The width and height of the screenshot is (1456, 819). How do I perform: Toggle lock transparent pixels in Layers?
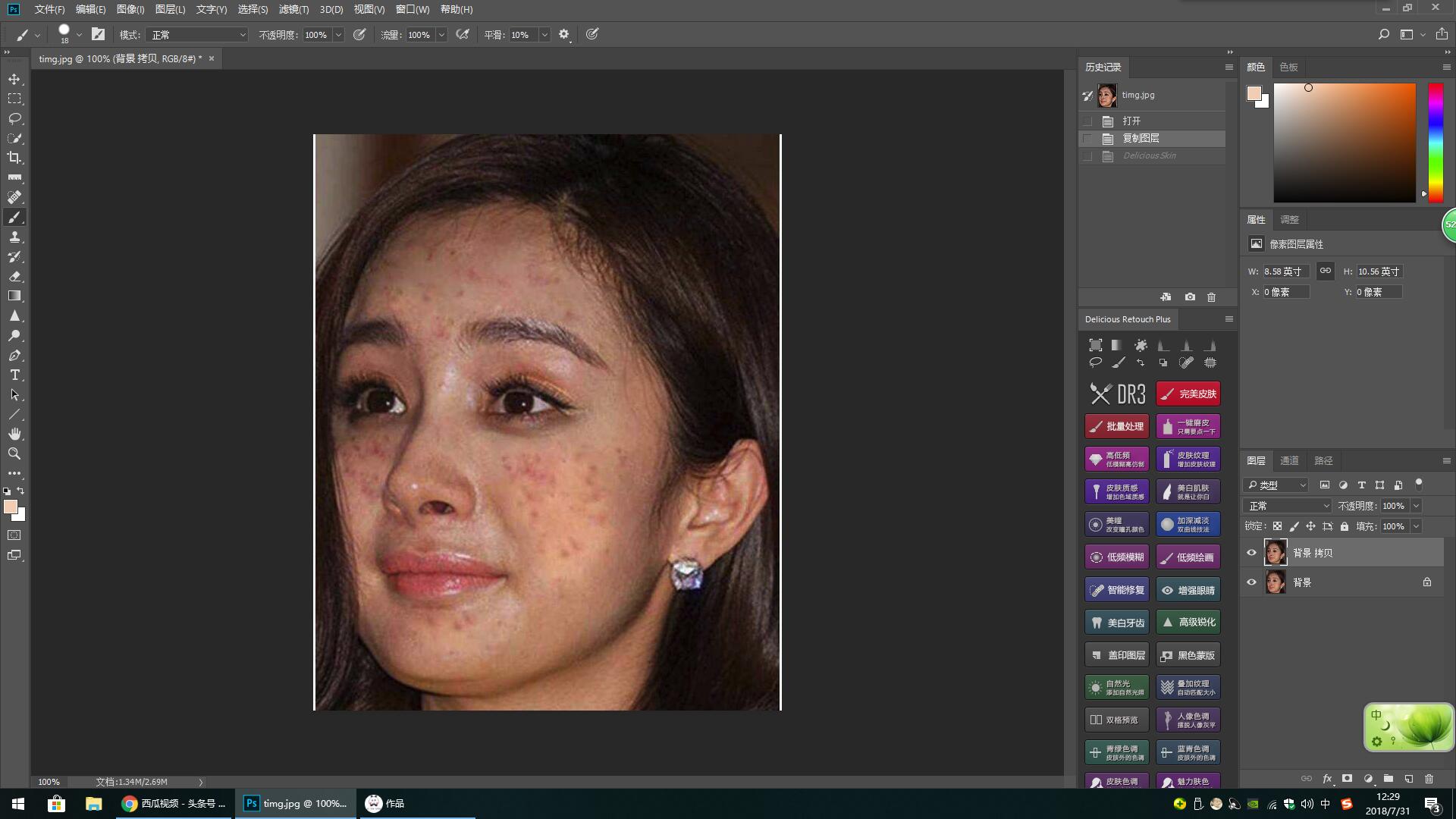point(1278,526)
